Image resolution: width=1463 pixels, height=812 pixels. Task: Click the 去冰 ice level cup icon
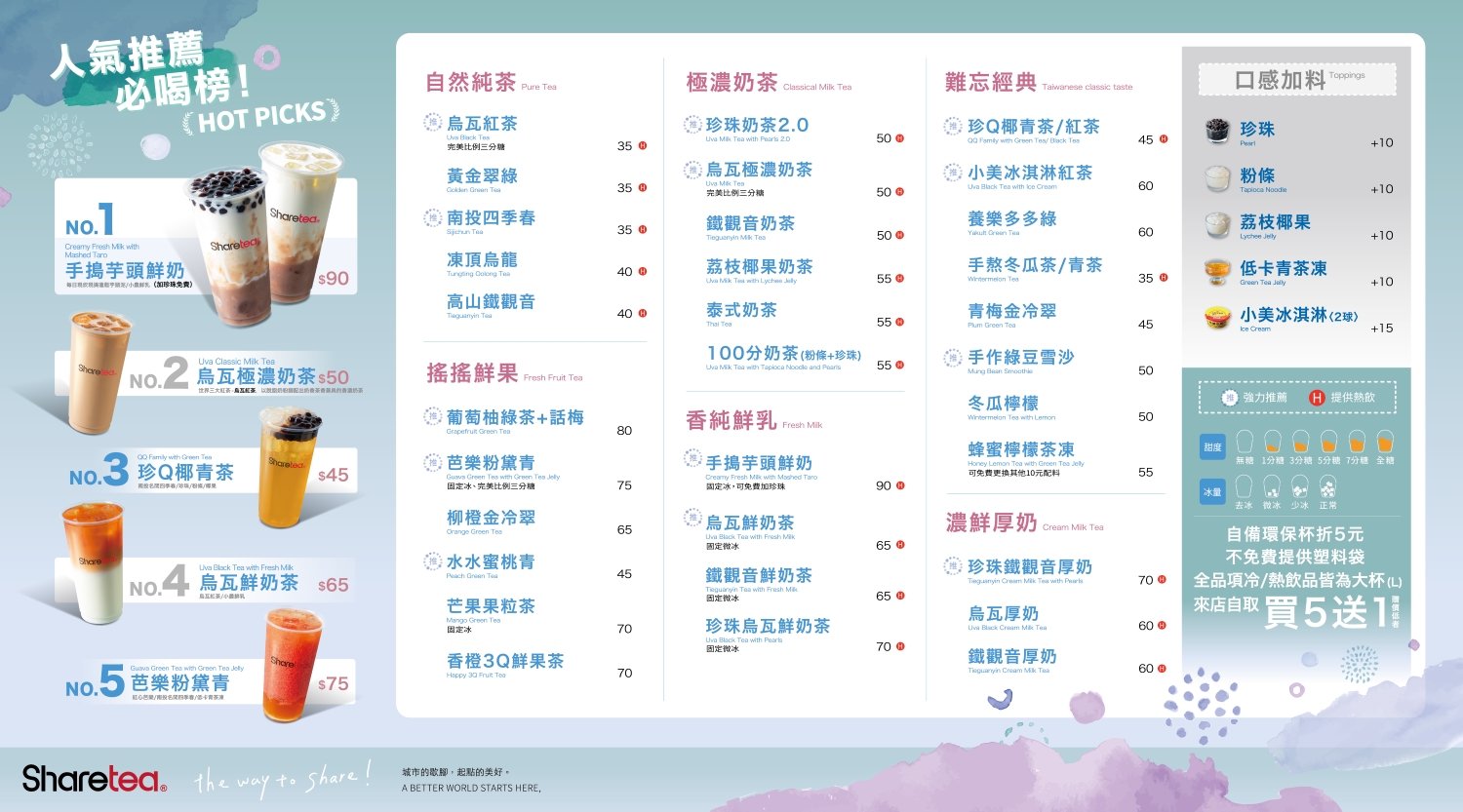coord(1244,486)
